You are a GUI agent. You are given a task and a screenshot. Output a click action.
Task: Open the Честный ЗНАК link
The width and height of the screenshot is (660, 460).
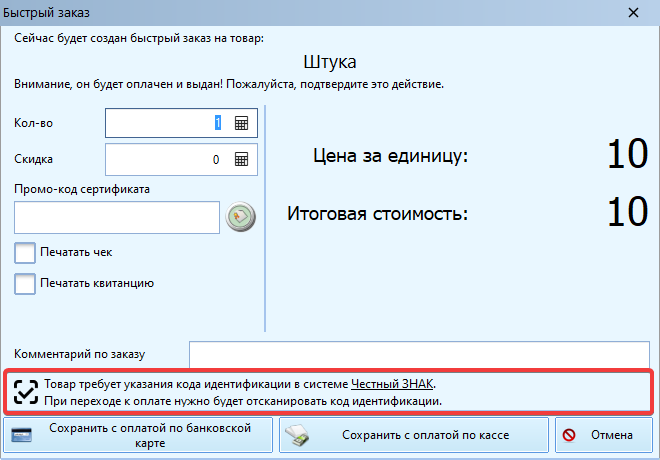point(393,383)
